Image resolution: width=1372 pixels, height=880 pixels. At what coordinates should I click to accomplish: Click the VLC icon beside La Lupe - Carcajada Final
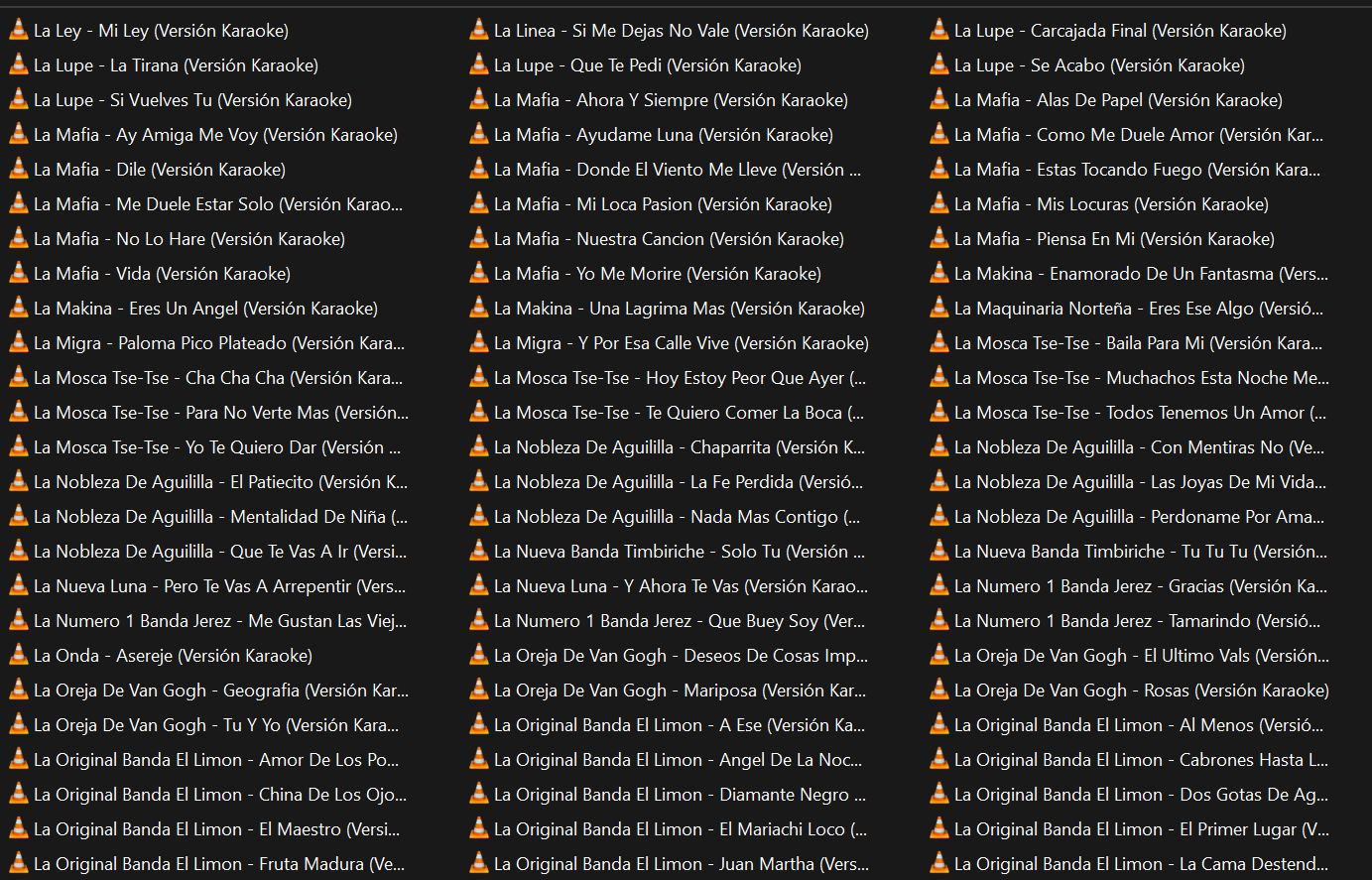point(938,31)
